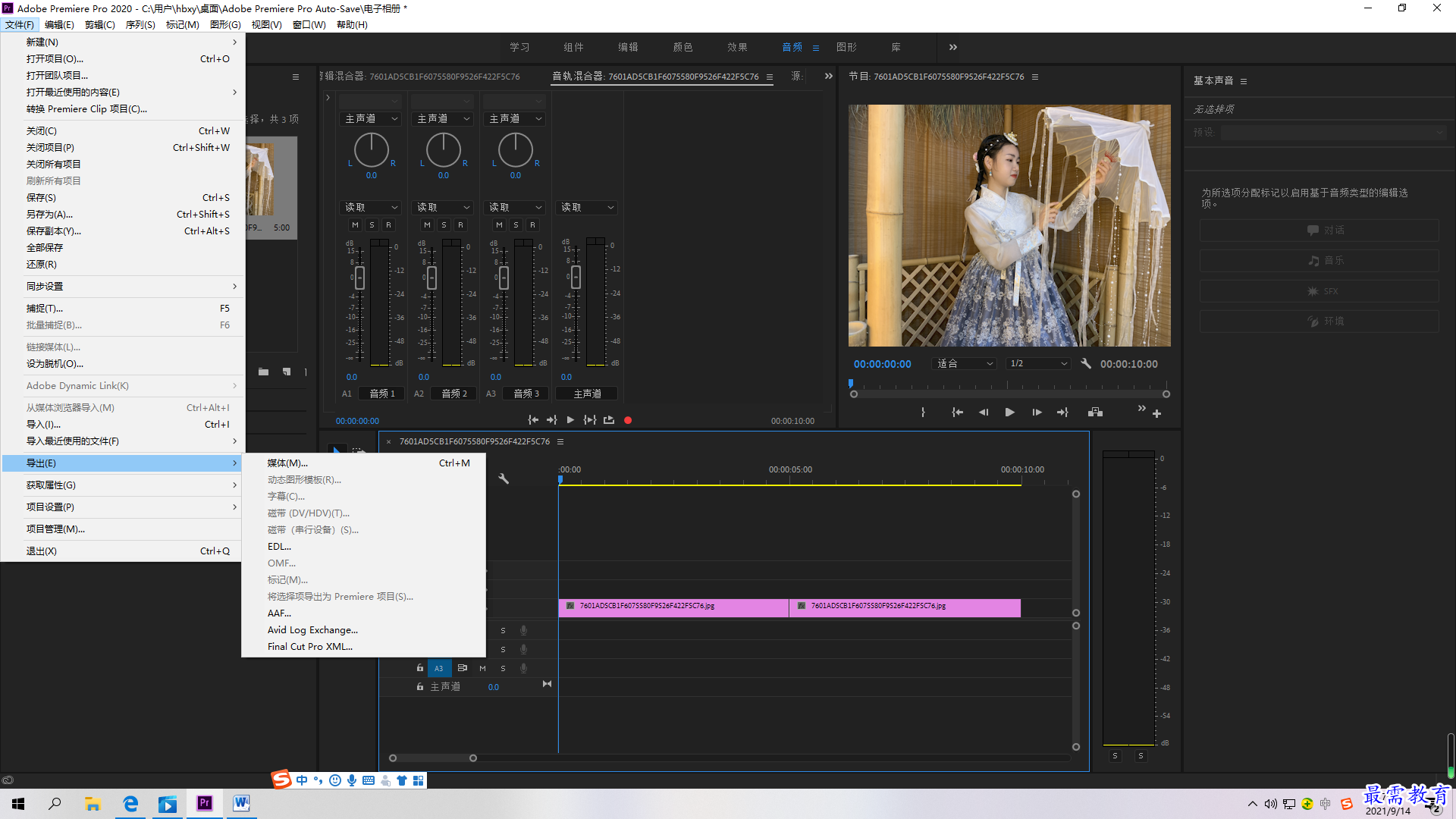Screen dimensions: 1456x819
Task: Click the Lift button in the program monitor
Action: pyautogui.click(x=1095, y=413)
